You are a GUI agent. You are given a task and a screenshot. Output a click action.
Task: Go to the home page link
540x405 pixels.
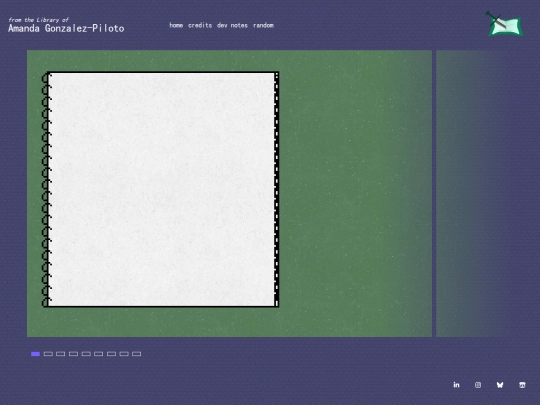tap(176, 25)
